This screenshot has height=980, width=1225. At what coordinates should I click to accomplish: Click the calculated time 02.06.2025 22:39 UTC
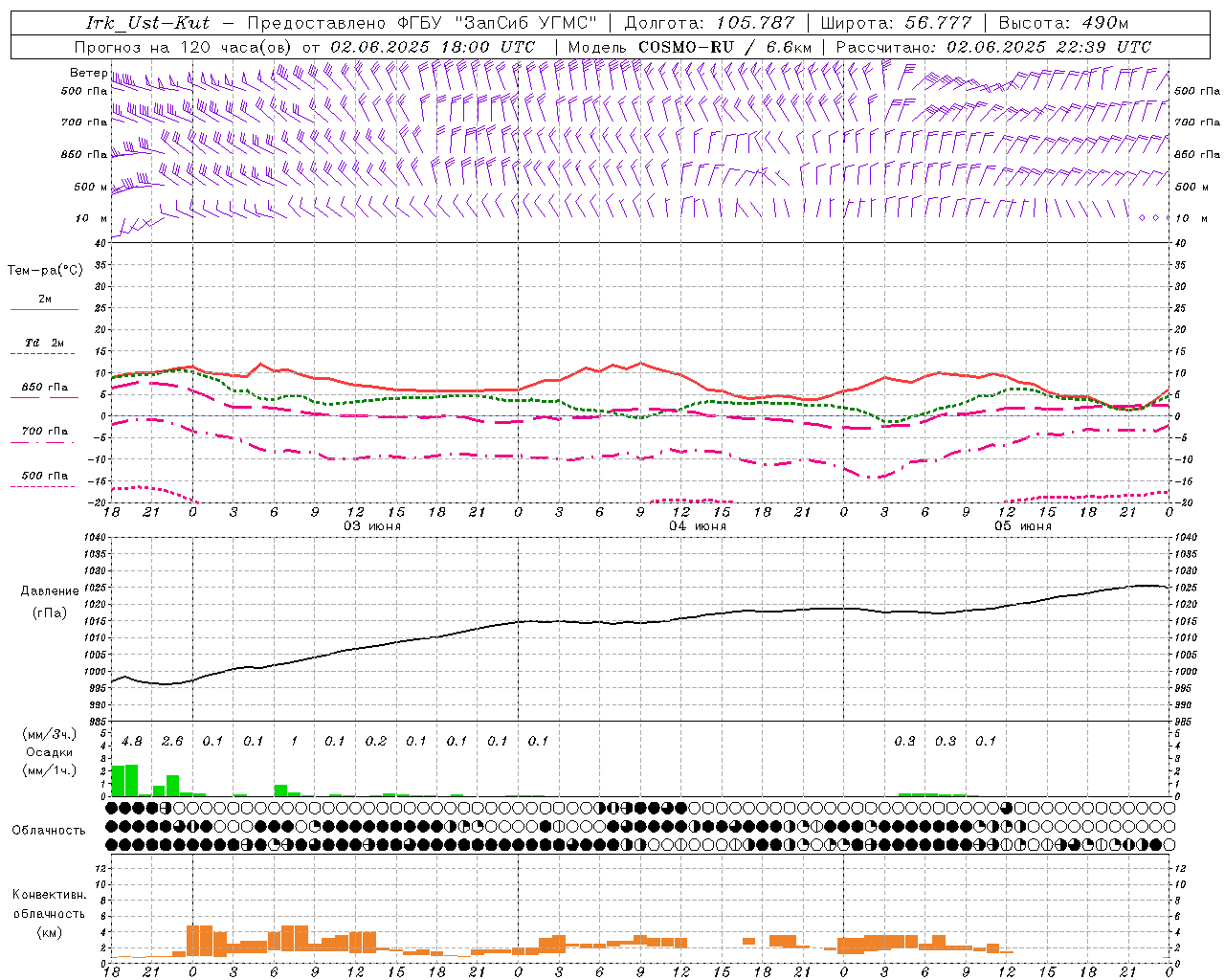pos(1049,46)
